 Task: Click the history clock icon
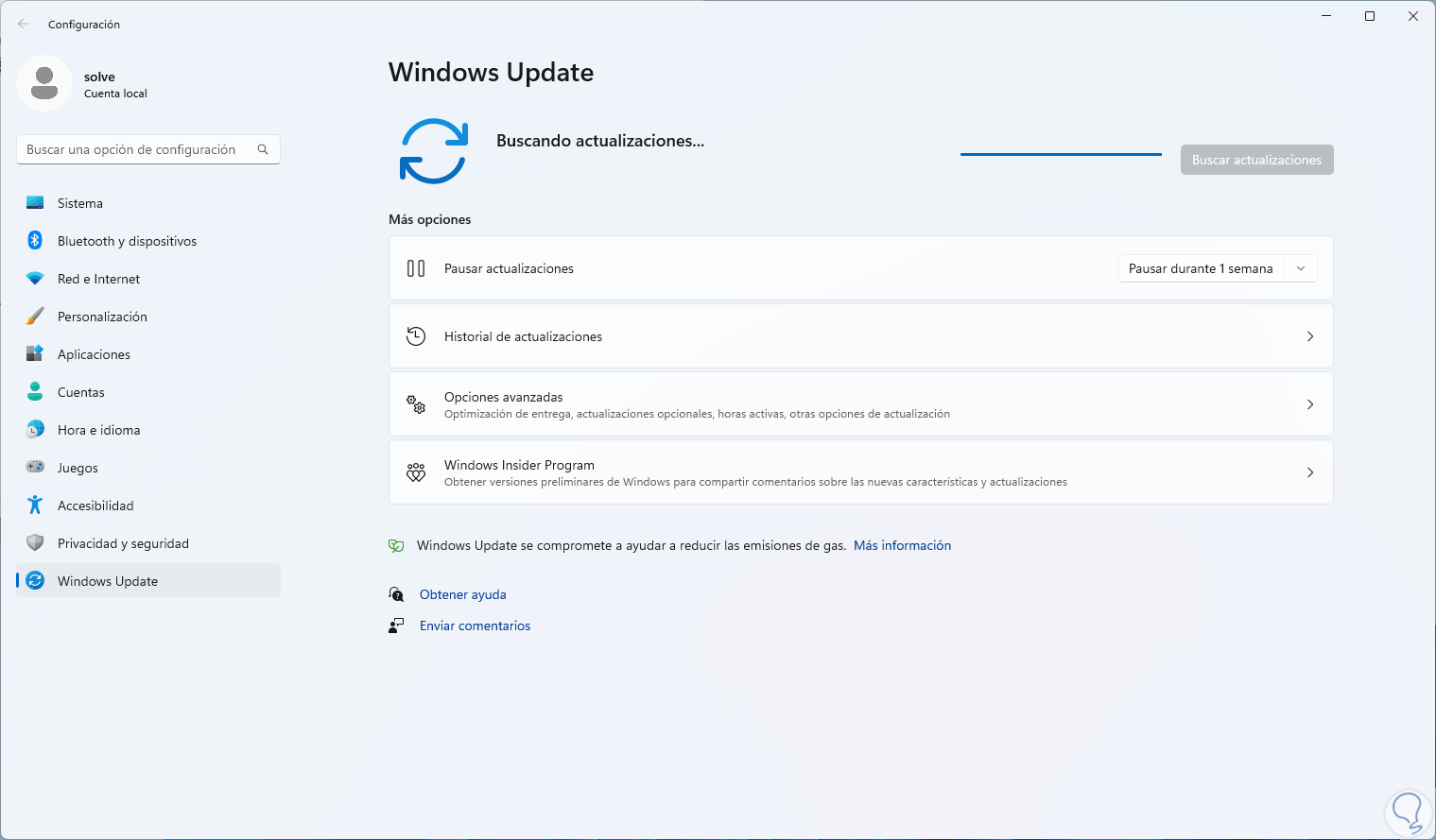coord(416,336)
